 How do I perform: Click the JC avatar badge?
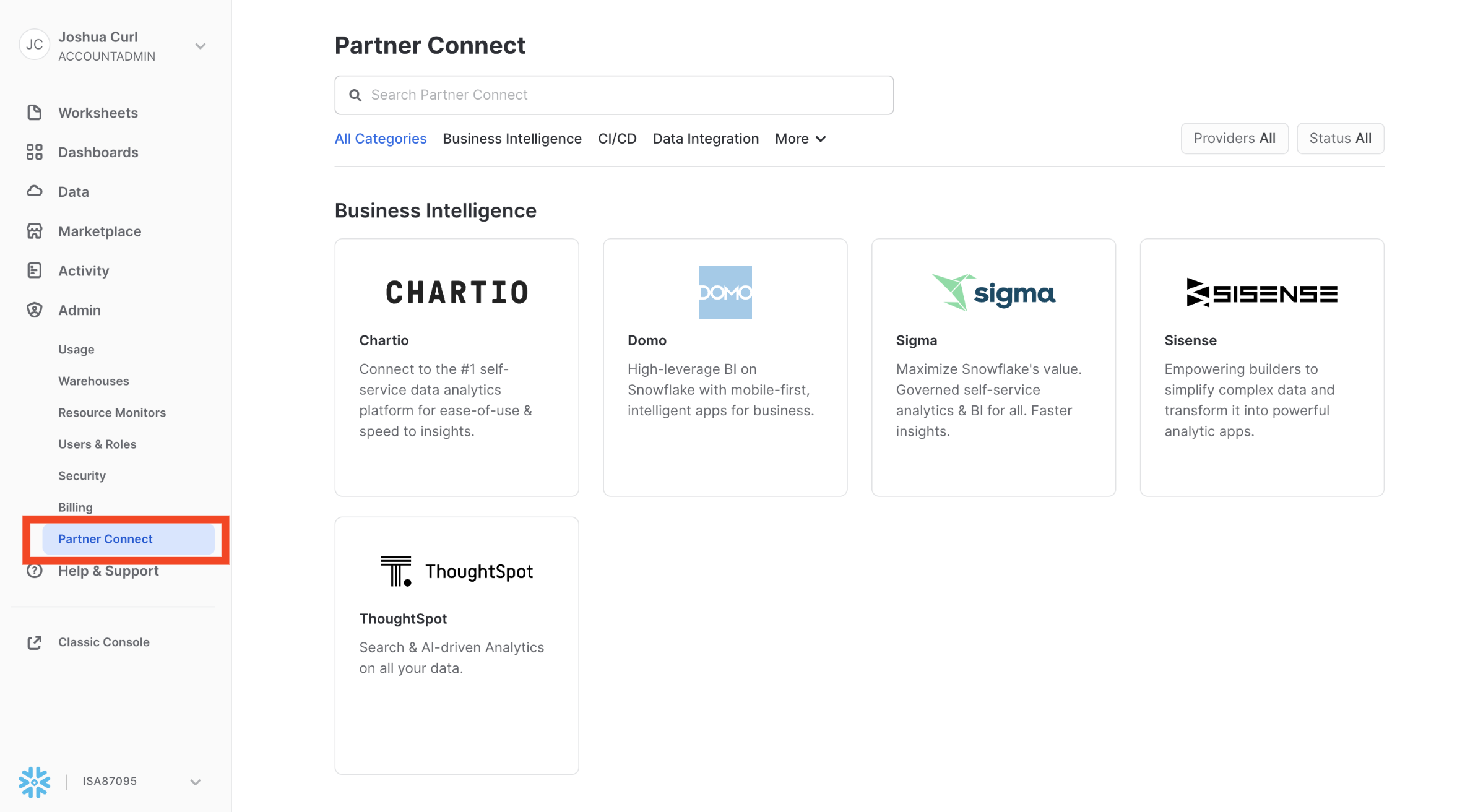pos(34,45)
